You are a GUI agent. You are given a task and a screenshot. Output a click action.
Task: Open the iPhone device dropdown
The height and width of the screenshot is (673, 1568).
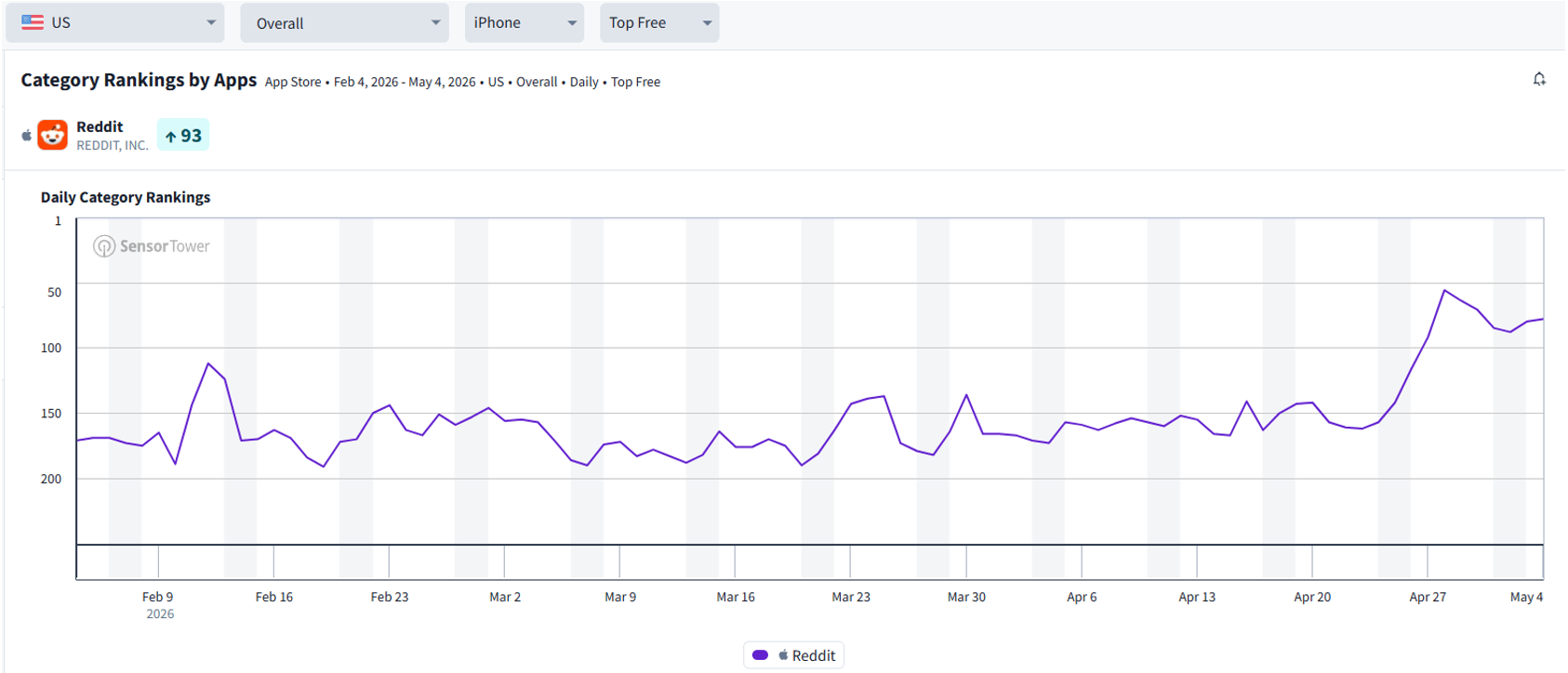[524, 22]
